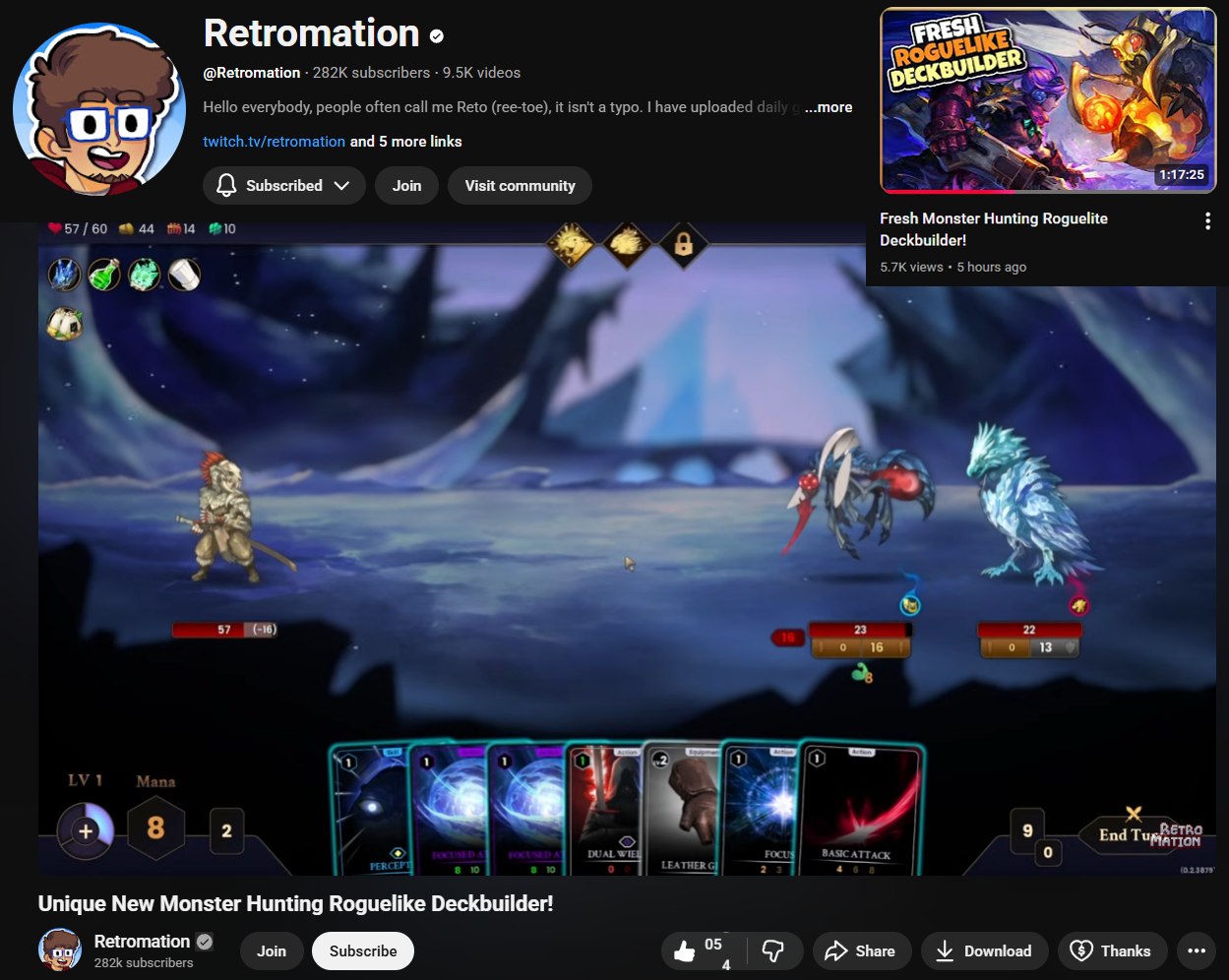Click the verified badge next to Retromation title

[x=437, y=36]
